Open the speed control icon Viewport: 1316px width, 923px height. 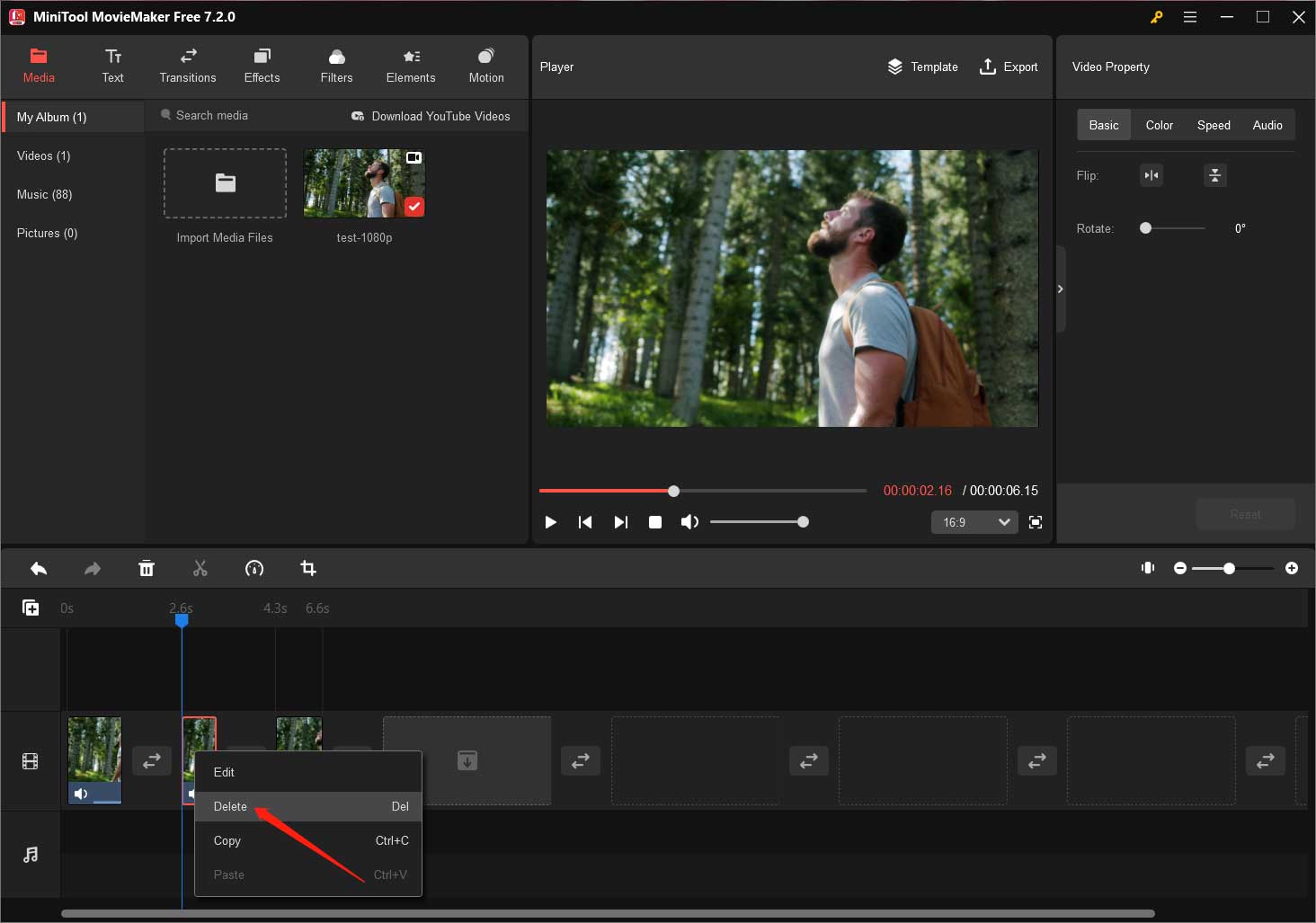[254, 568]
